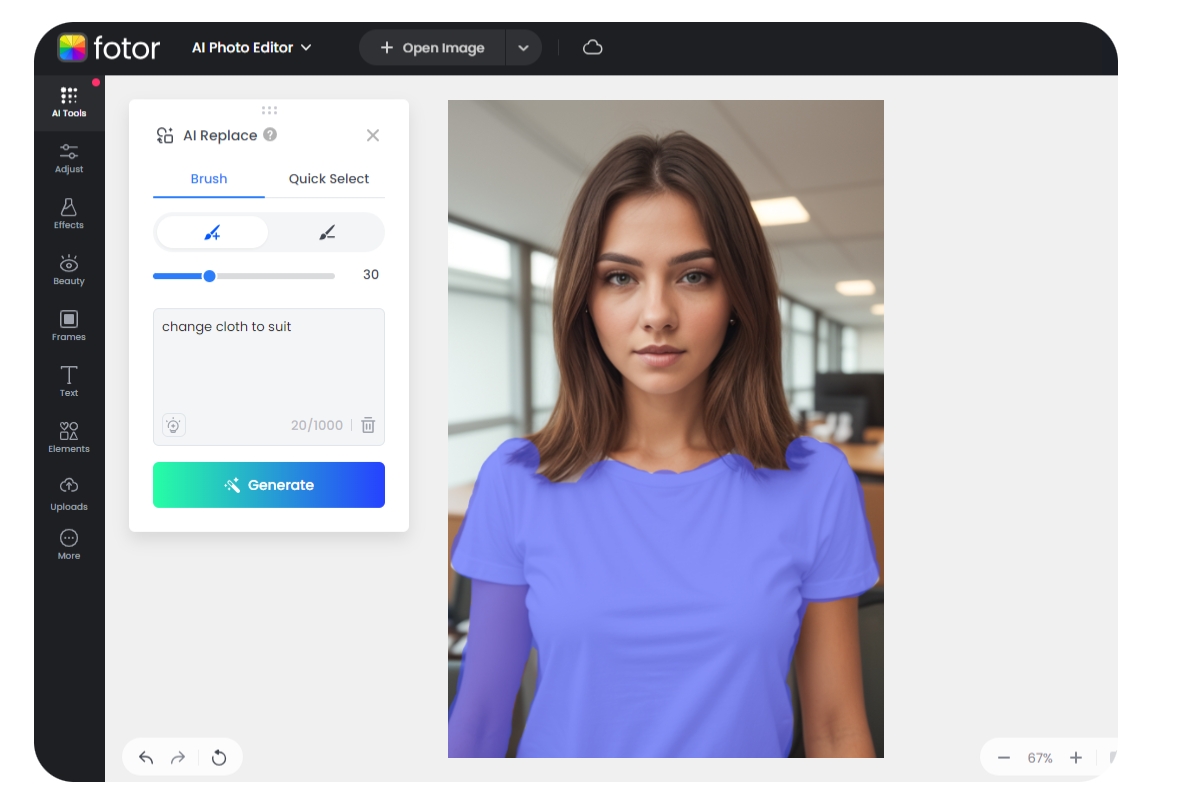Zoom in with the plus button
This screenshot has width=1200, height=800.
click(1076, 758)
